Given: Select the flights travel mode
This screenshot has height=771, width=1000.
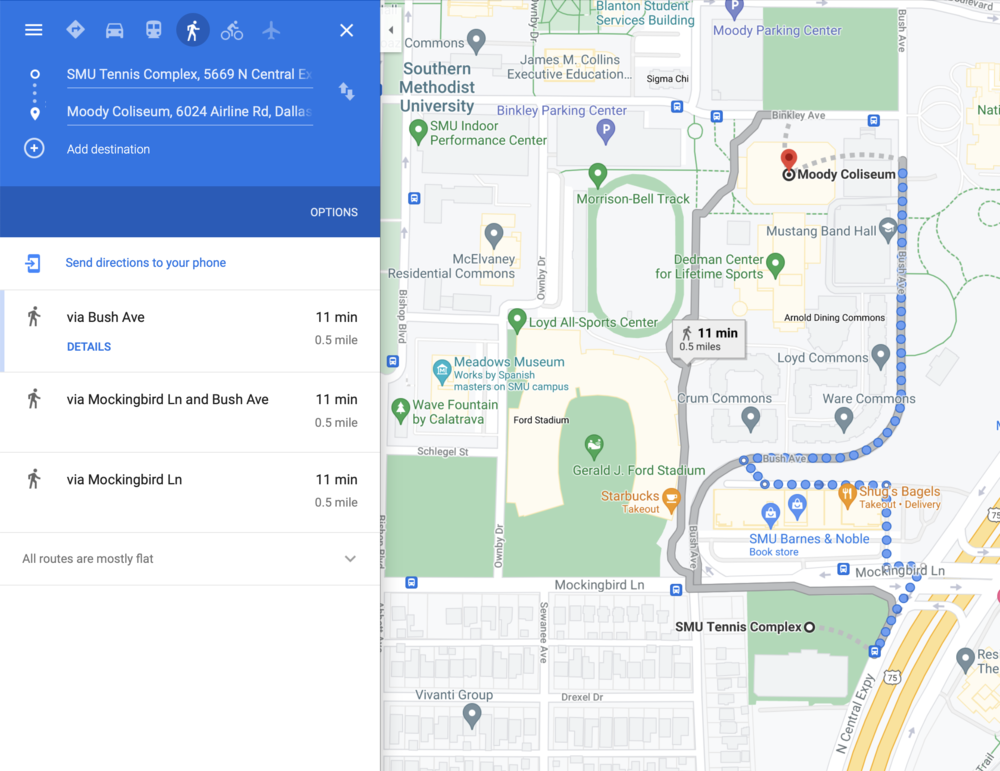Looking at the screenshot, I should (x=271, y=30).
